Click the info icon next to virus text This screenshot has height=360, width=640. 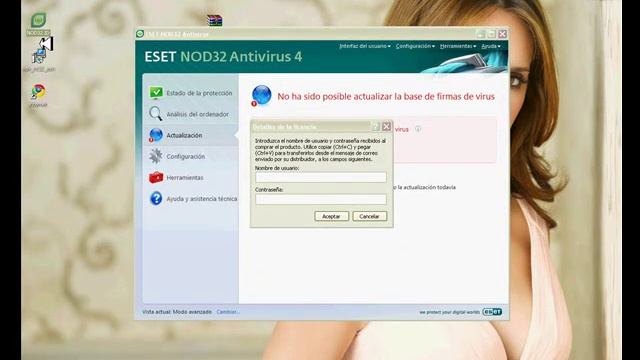[x=418, y=129]
